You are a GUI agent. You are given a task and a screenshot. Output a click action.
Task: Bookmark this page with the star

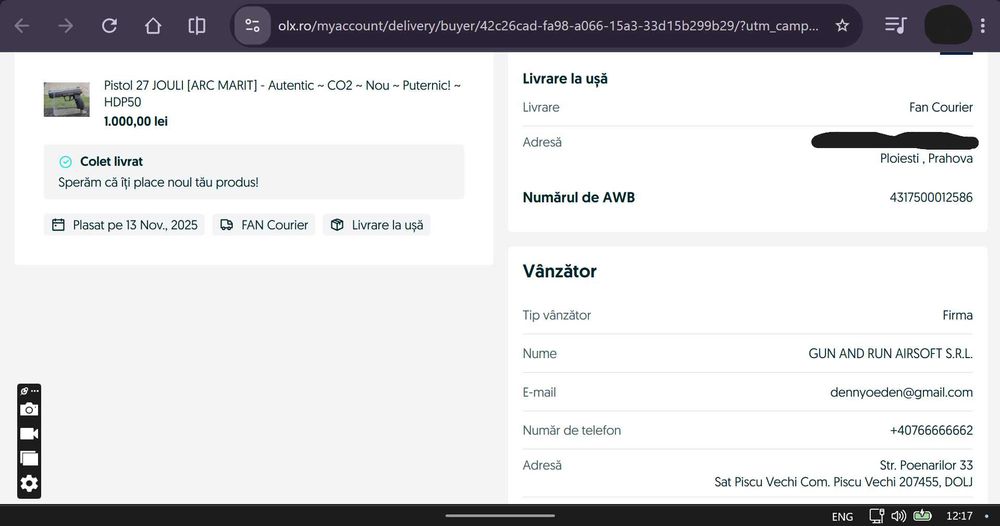pos(842,26)
